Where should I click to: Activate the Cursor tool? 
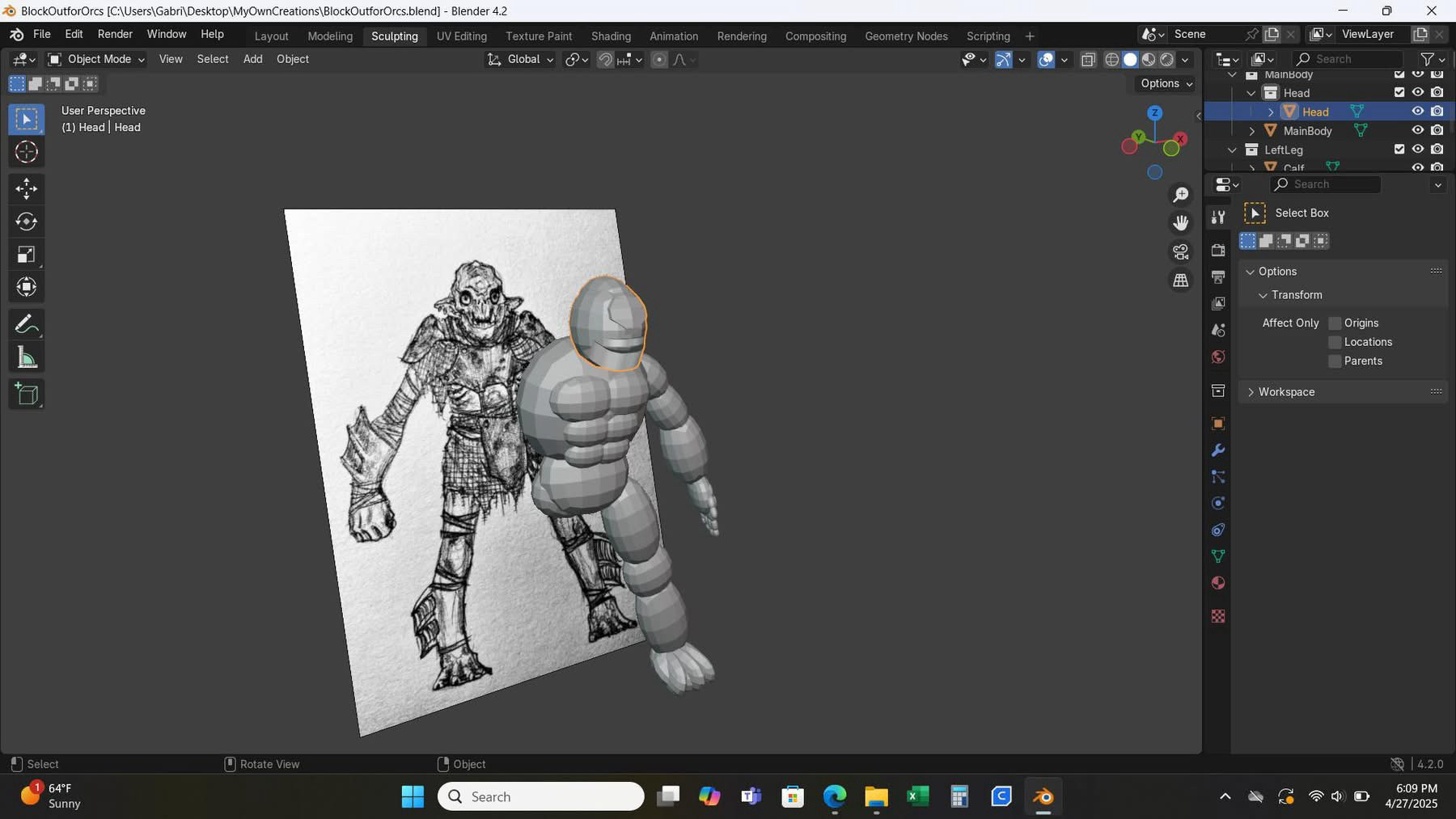(27, 152)
